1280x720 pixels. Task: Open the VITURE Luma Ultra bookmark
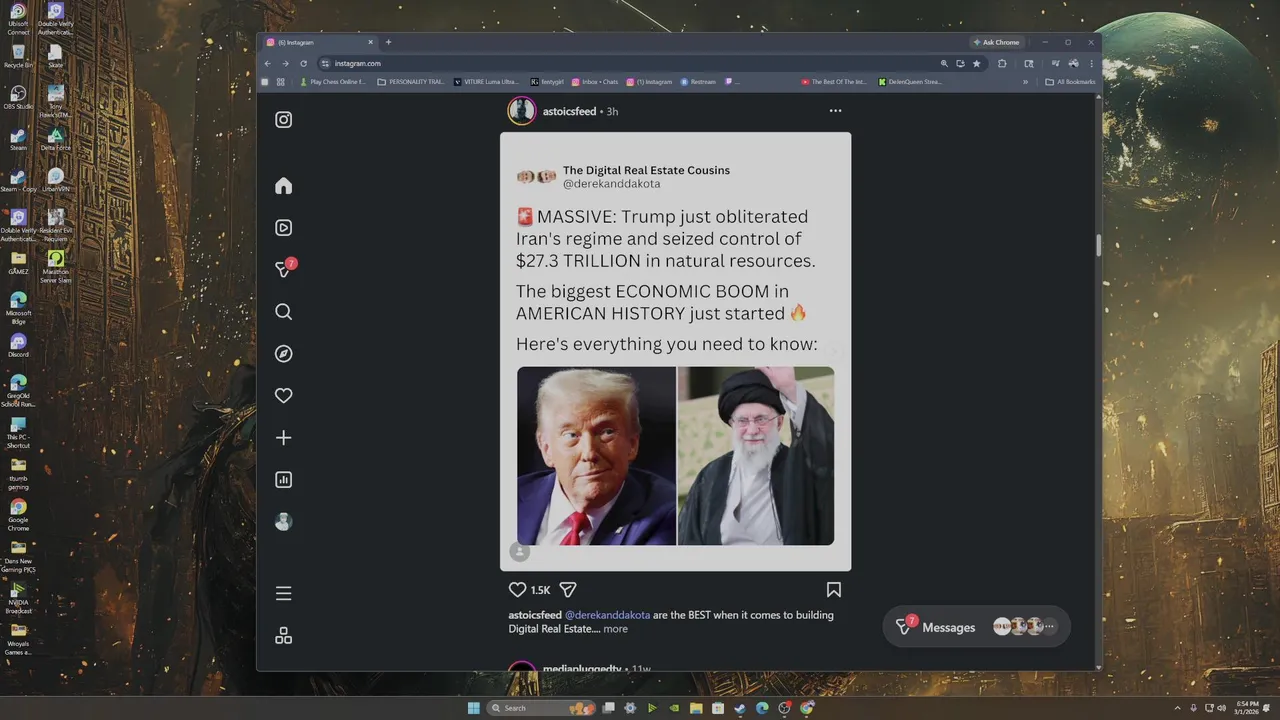tap(486, 82)
